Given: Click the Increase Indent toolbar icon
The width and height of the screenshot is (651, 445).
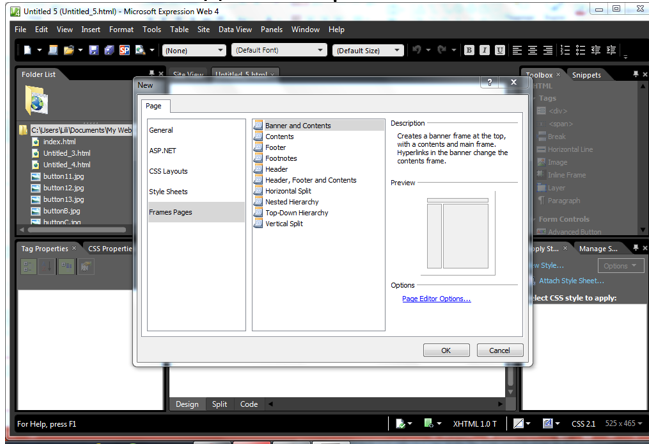Looking at the screenshot, I should click(611, 50).
